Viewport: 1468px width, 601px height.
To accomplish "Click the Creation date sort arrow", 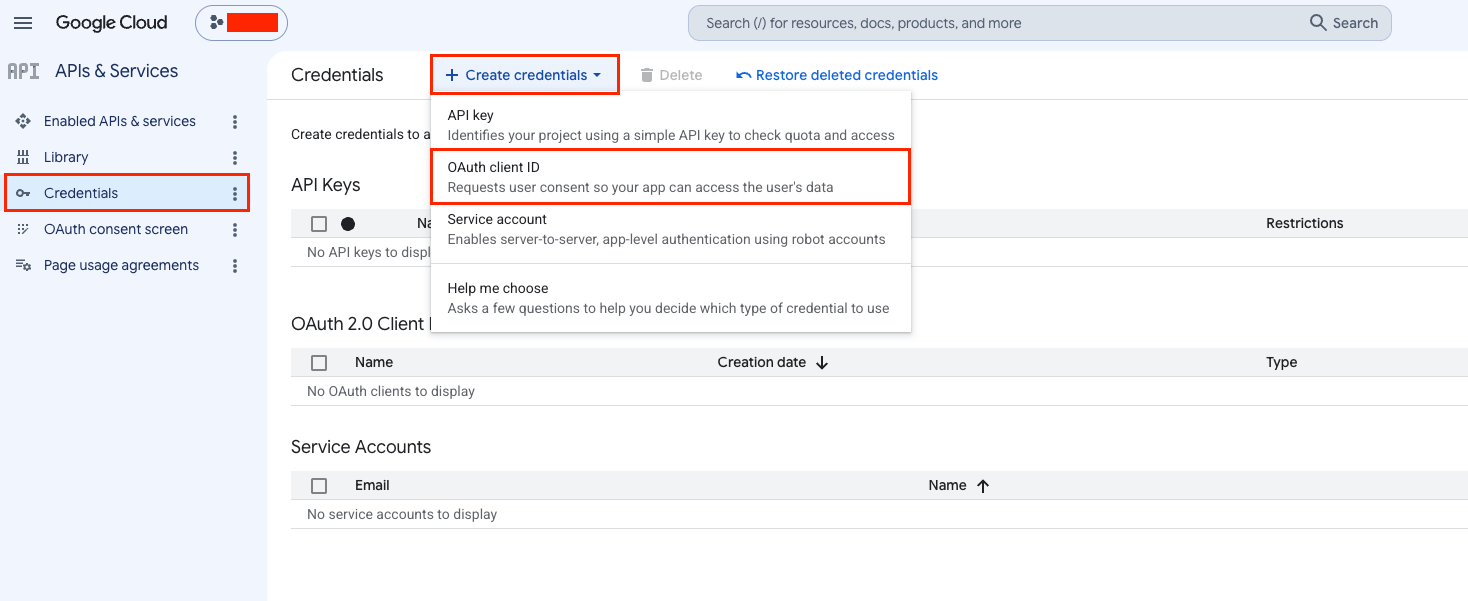I will click(822, 363).
